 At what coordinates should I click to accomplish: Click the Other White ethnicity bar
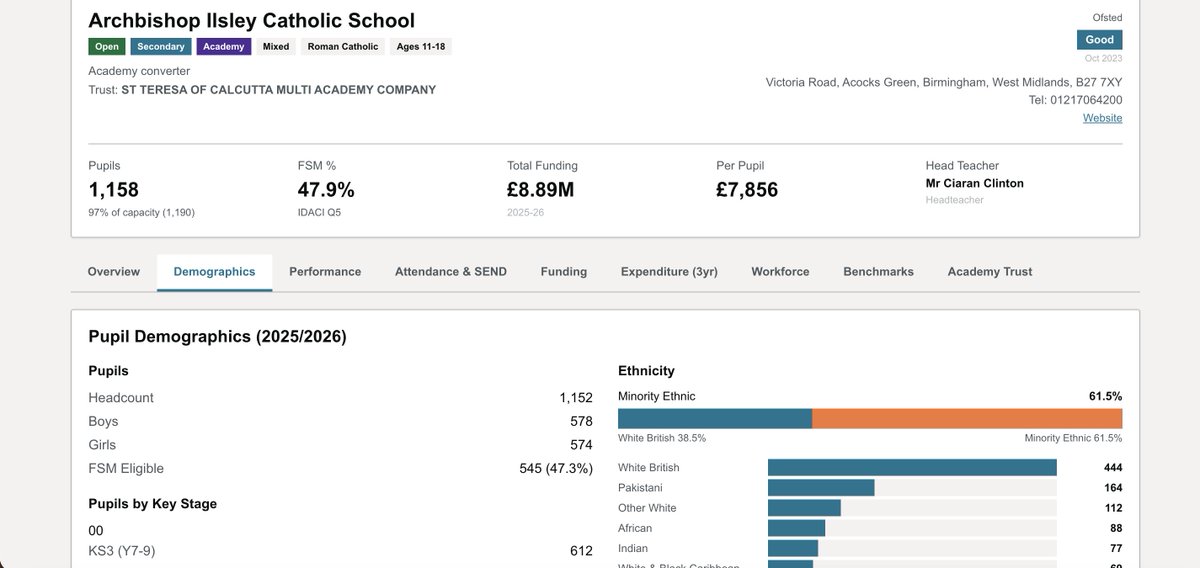804,508
